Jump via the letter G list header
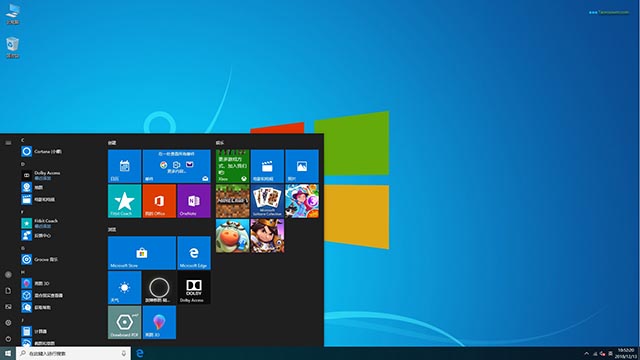The image size is (640, 360). [23, 248]
